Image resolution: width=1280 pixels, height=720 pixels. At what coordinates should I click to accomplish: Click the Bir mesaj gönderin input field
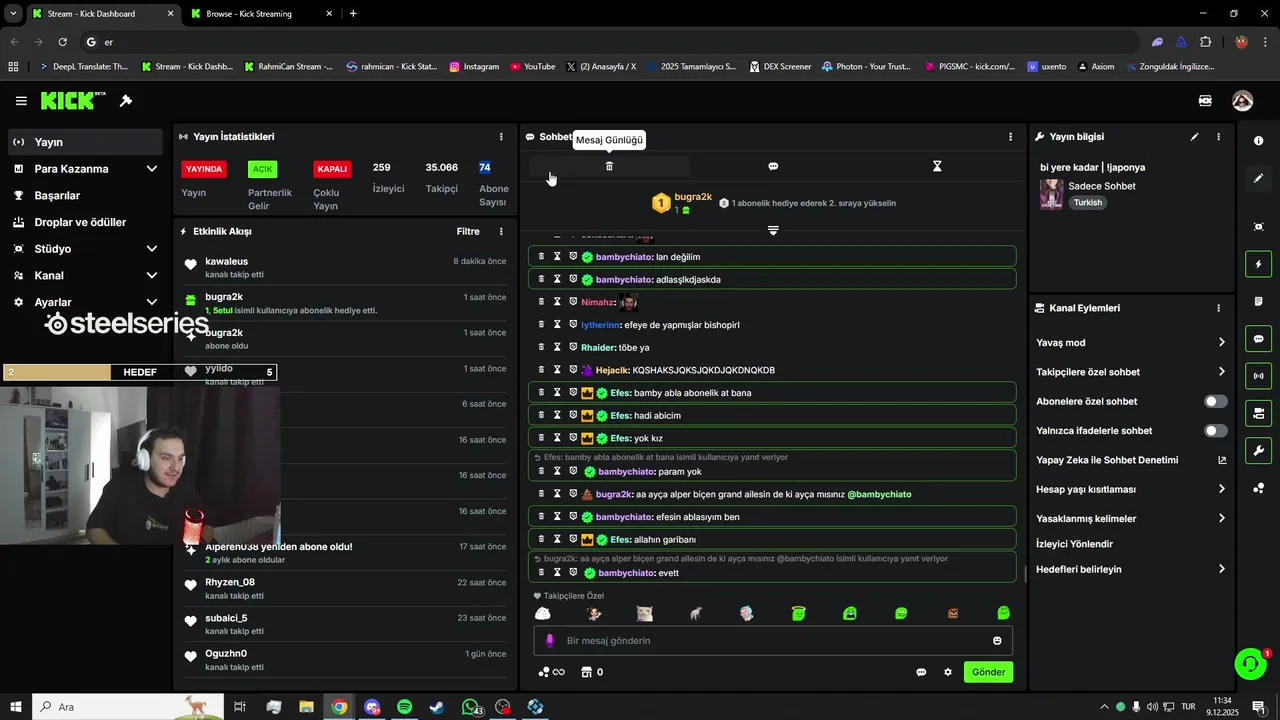(x=773, y=641)
